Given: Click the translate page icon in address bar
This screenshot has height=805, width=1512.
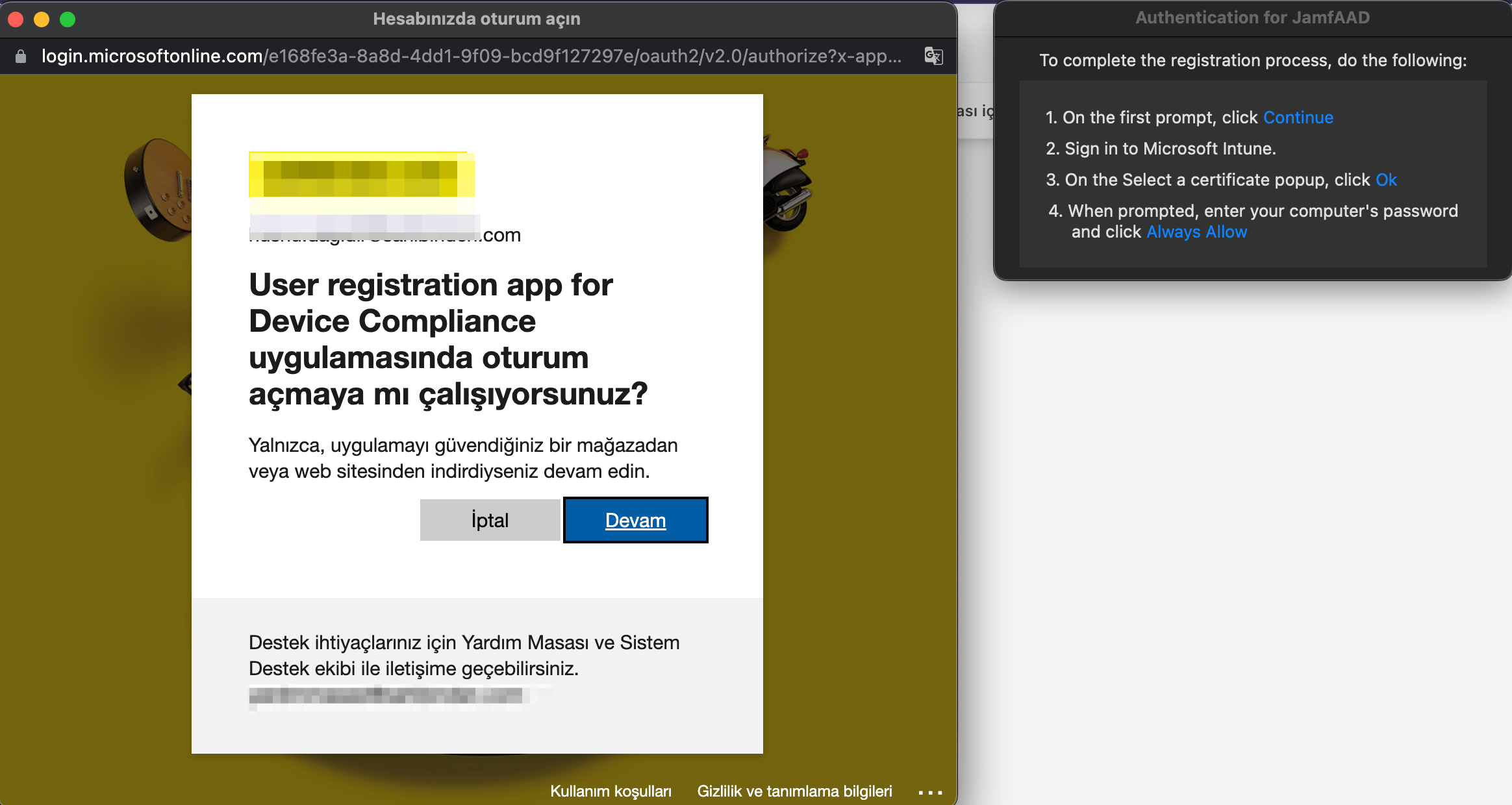Looking at the screenshot, I should point(933,56).
